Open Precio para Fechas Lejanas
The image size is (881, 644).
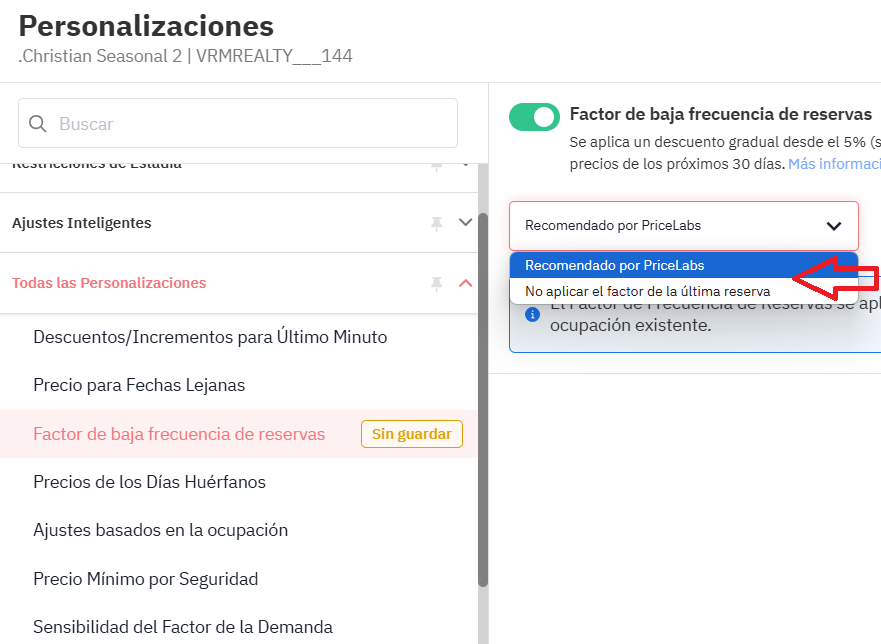point(139,386)
